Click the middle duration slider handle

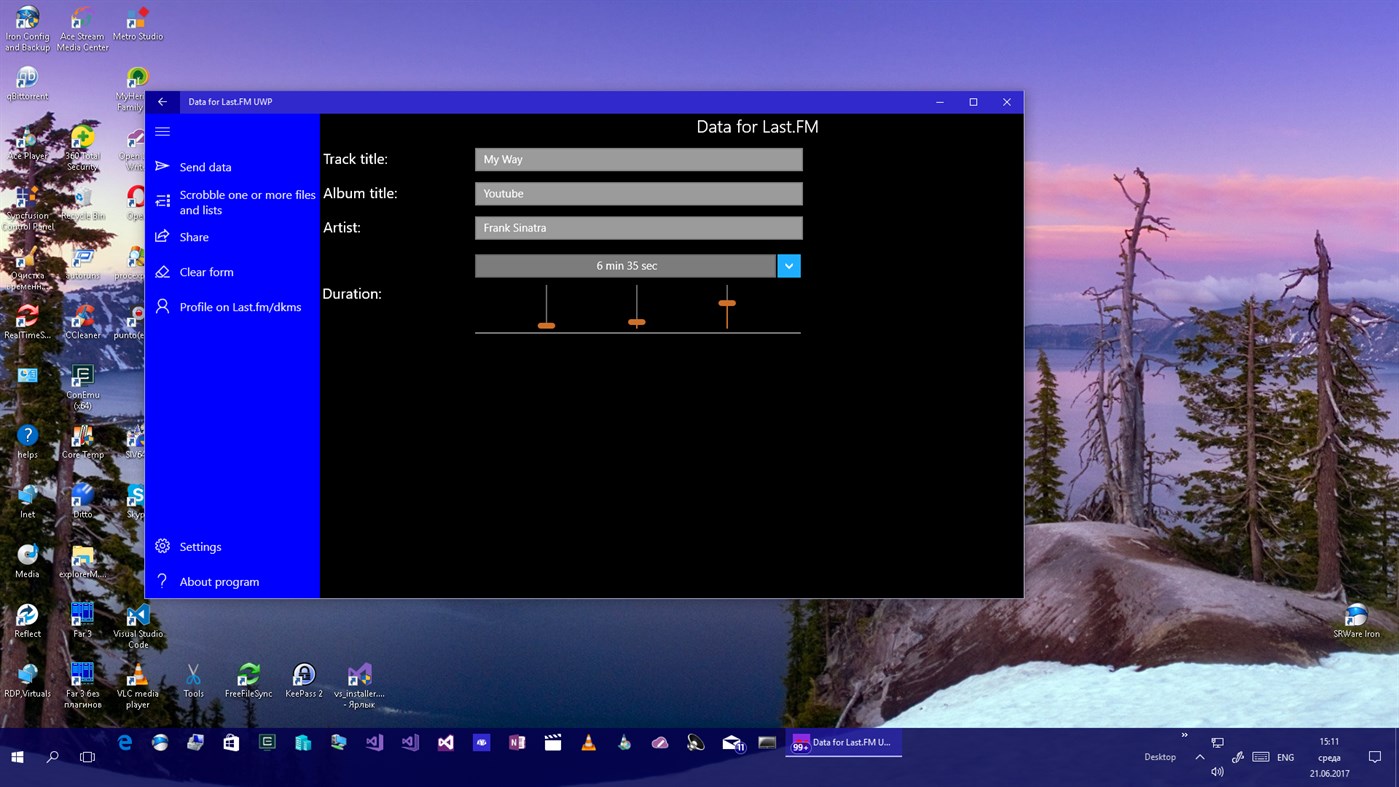point(637,322)
